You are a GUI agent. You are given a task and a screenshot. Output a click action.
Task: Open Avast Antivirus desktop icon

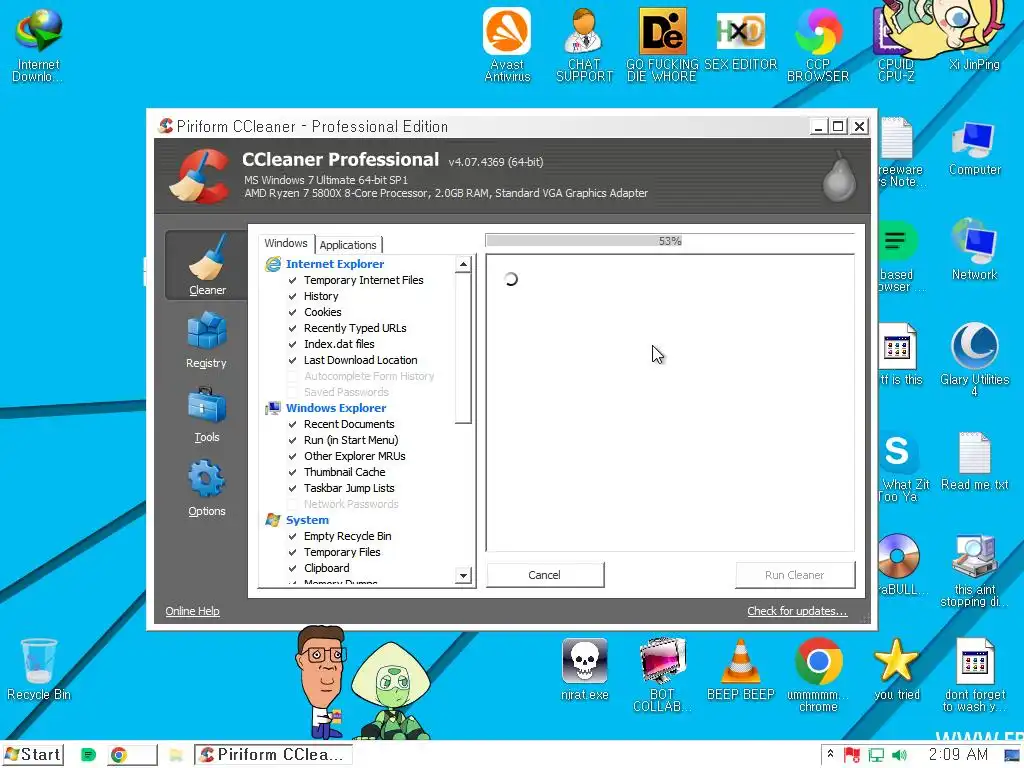[x=507, y=44]
